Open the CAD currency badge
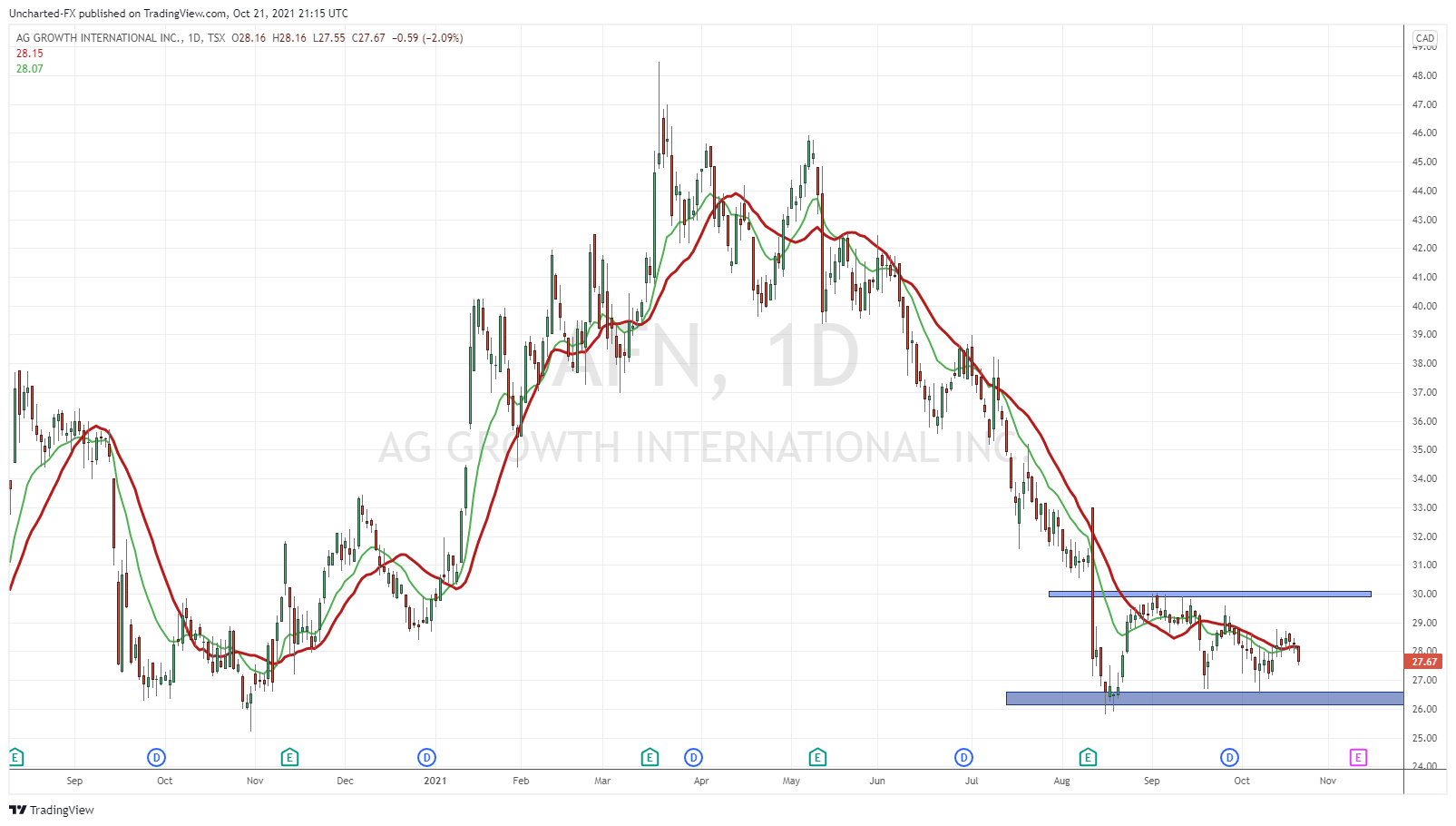The height and width of the screenshot is (826, 1456). (1425, 38)
